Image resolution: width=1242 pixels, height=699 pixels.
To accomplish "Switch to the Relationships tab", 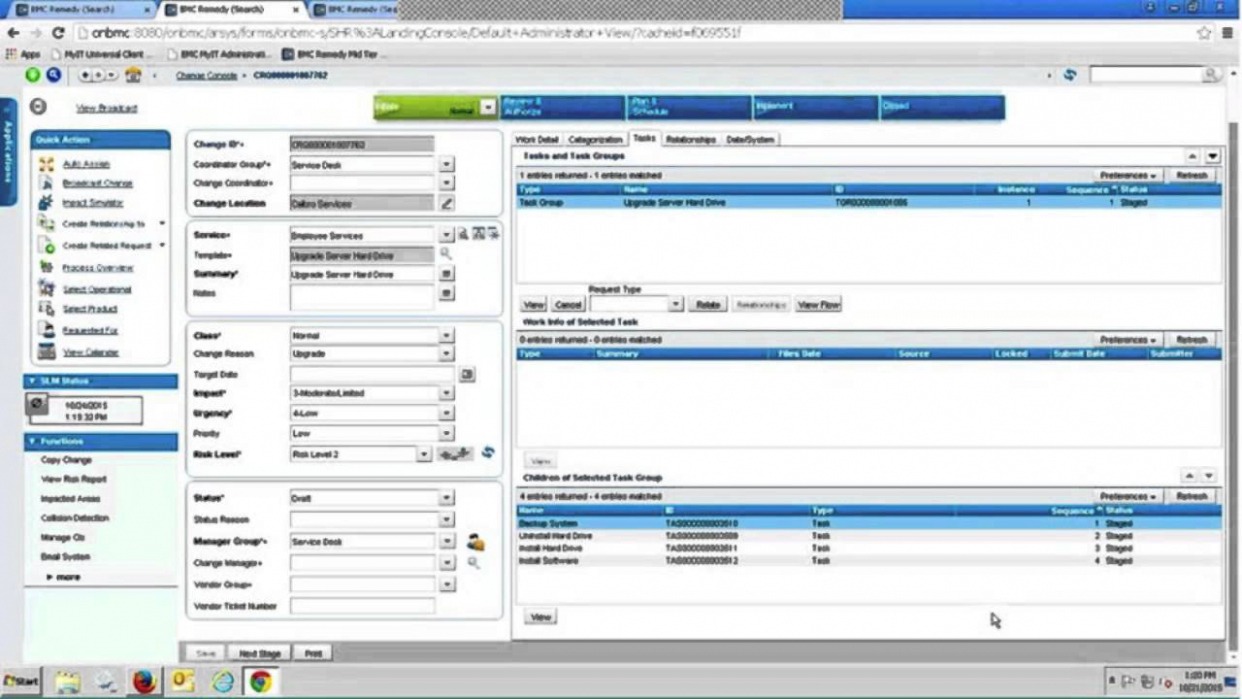I will point(691,140).
